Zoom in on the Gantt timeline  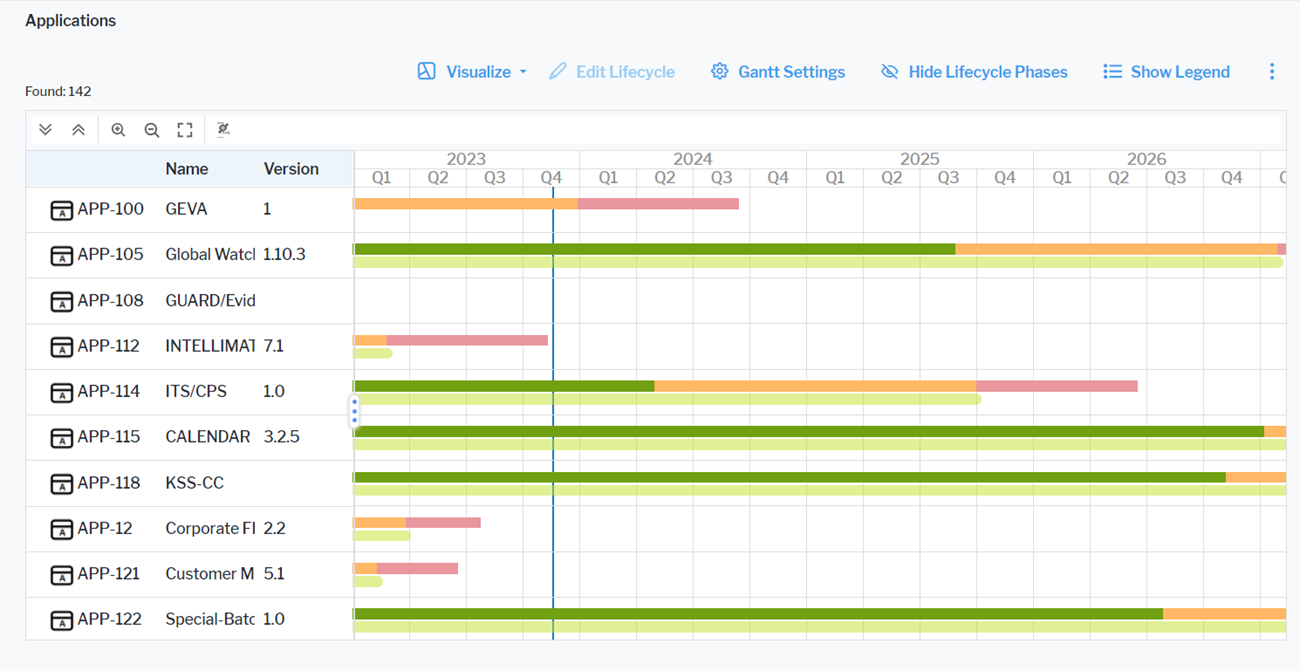118,130
